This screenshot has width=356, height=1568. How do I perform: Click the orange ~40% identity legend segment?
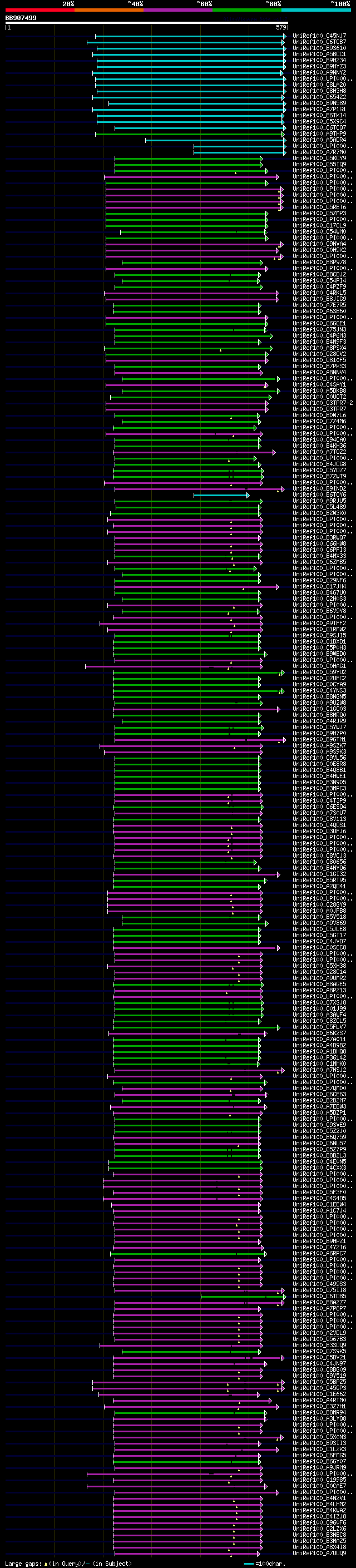pyautogui.click(x=109, y=10)
